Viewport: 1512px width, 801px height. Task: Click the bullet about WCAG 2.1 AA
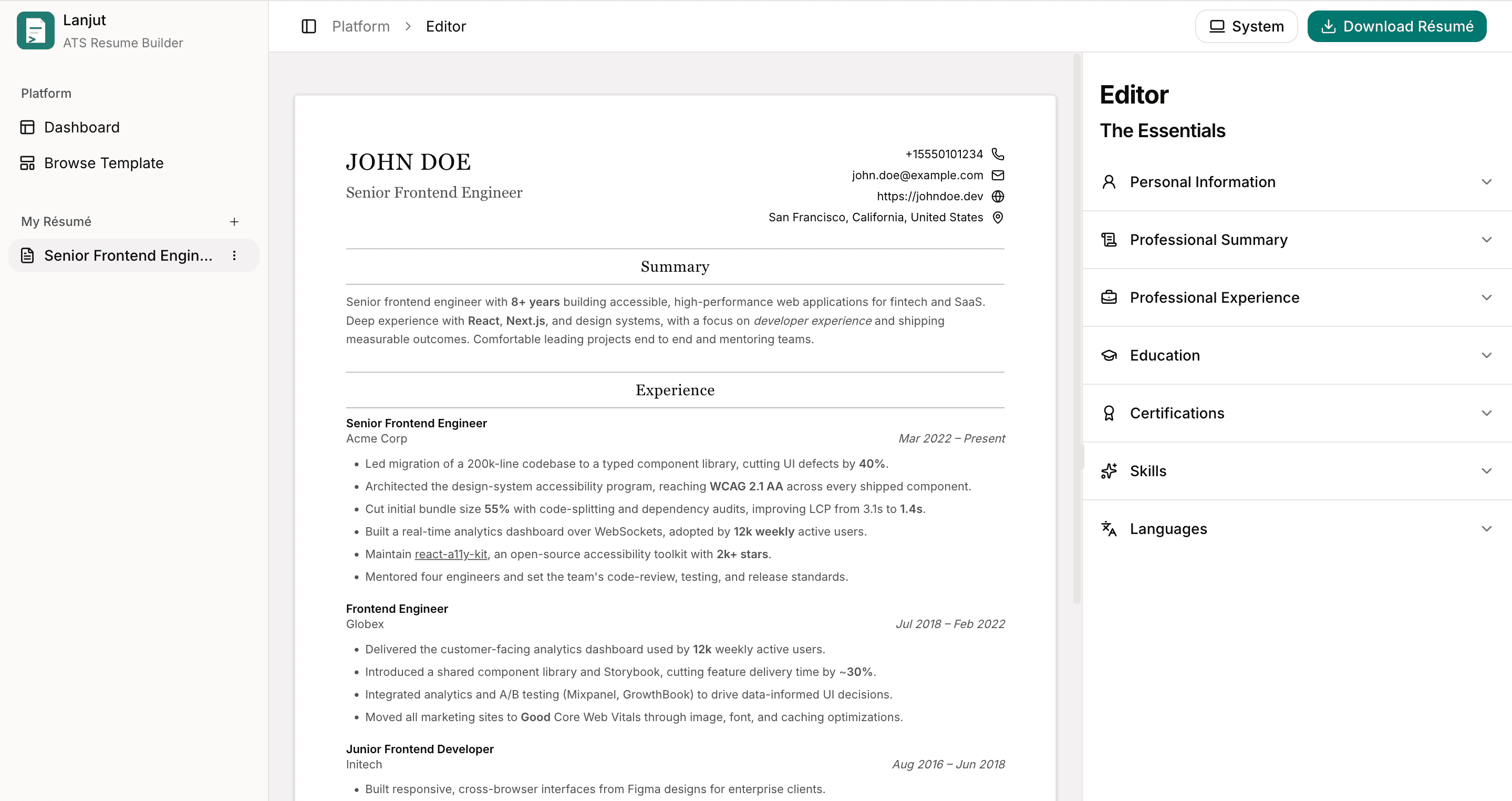tap(668, 486)
